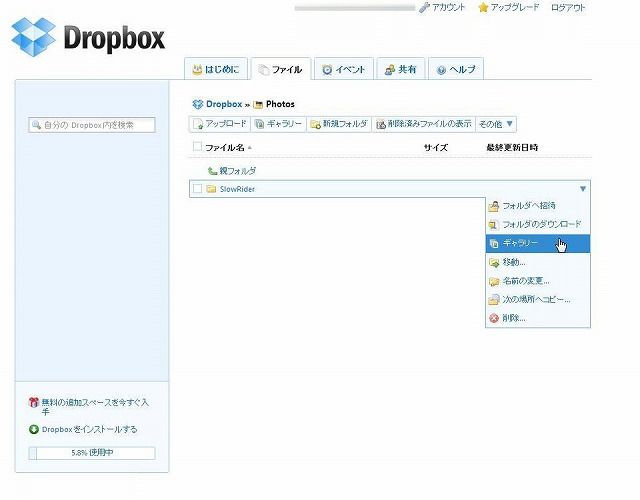Collapse the SlowRider row dropdown arrow
The height and width of the screenshot is (500, 640).
pos(583,189)
